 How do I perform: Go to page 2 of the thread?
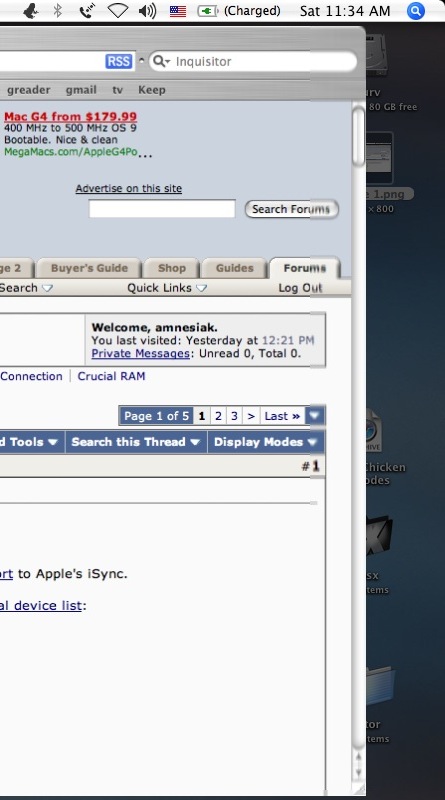tap(218, 416)
